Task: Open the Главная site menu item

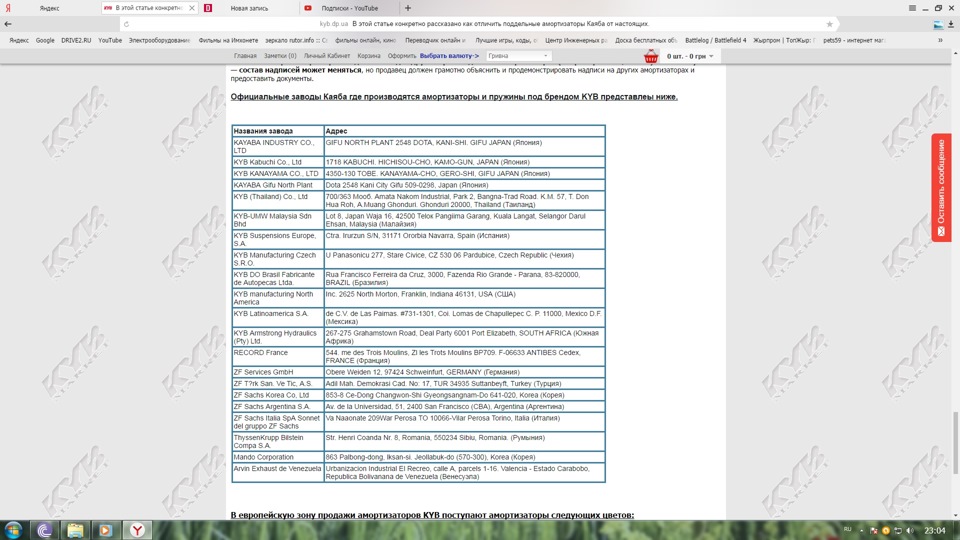Action: click(245, 56)
